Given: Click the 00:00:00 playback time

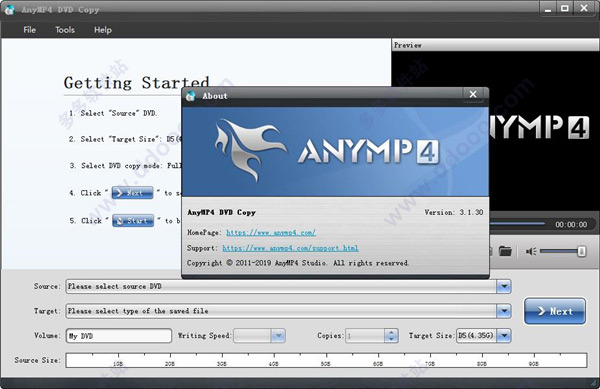Looking at the screenshot, I should tap(571, 225).
